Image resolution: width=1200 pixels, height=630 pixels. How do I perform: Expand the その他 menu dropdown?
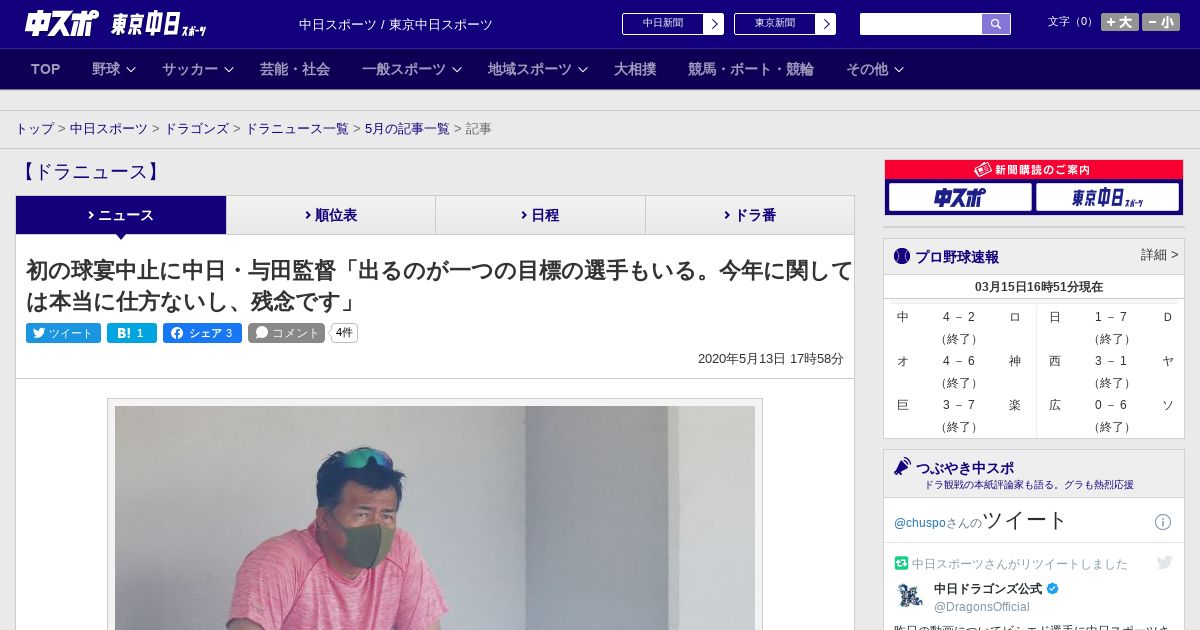[x=875, y=69]
